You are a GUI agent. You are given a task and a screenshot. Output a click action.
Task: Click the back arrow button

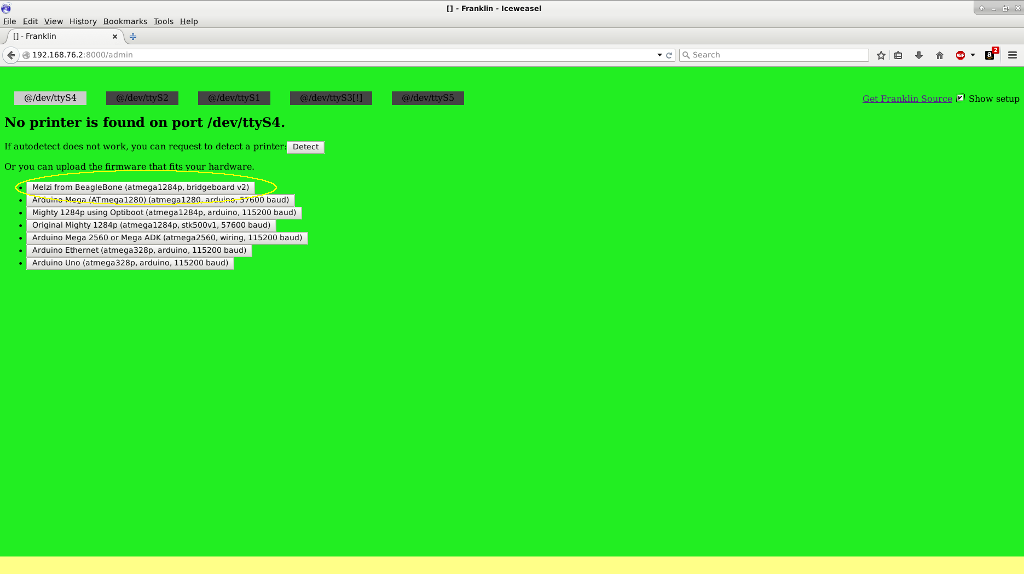[12, 55]
